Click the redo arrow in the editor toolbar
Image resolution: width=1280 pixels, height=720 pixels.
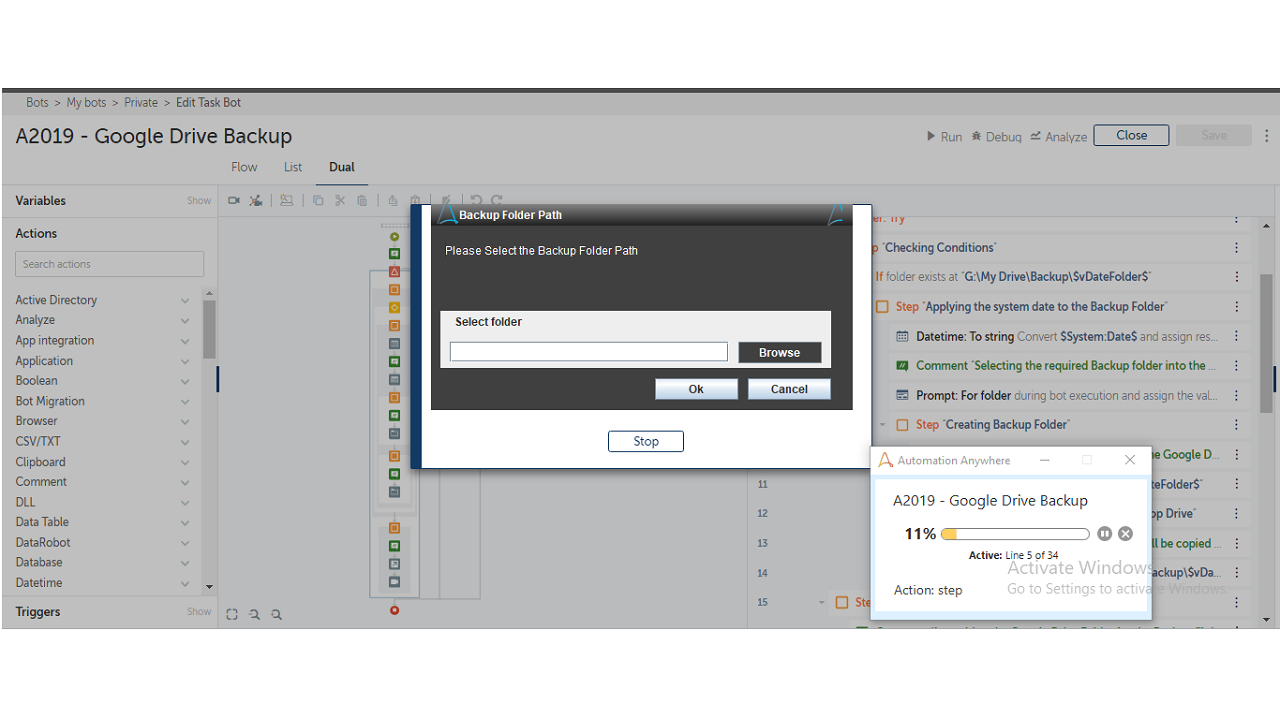pos(497,200)
